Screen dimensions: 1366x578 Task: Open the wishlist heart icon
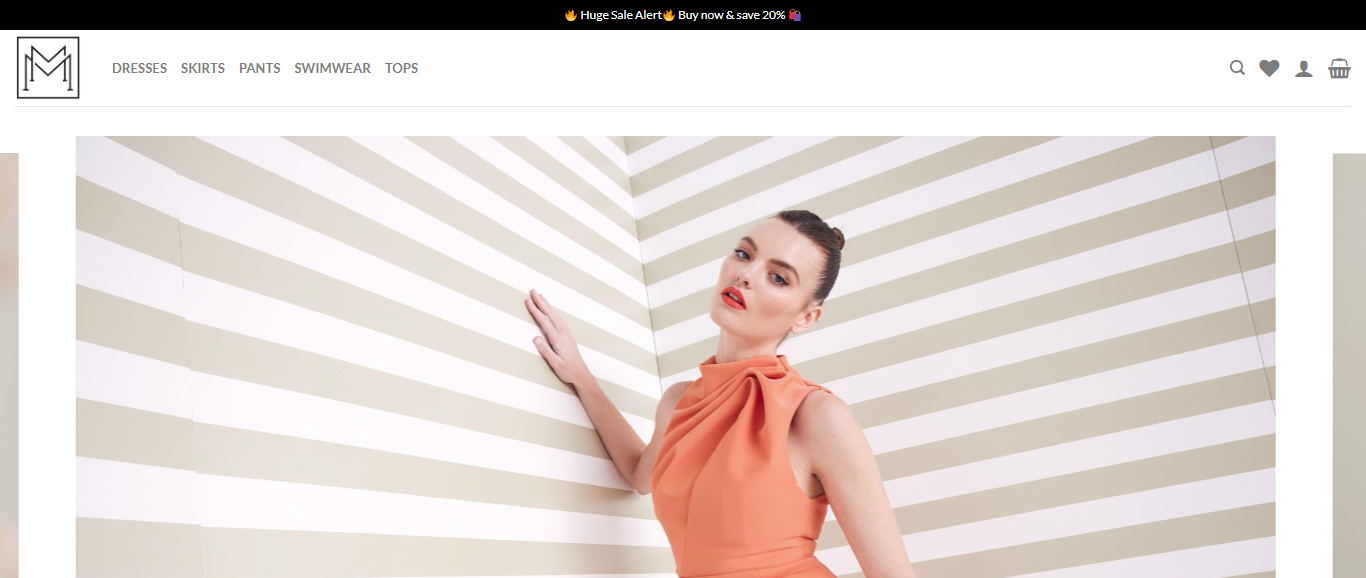(x=1269, y=68)
